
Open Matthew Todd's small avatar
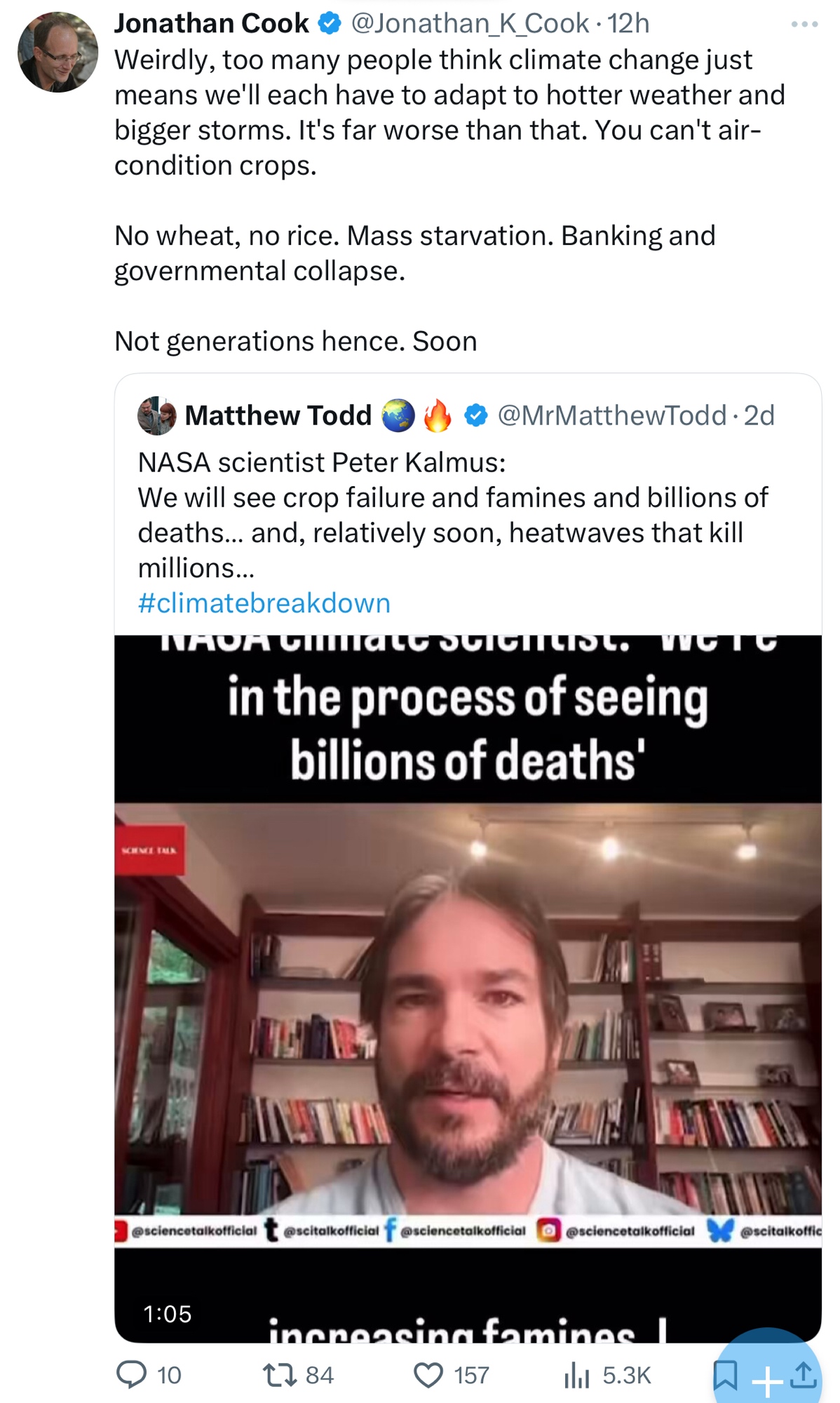(156, 415)
